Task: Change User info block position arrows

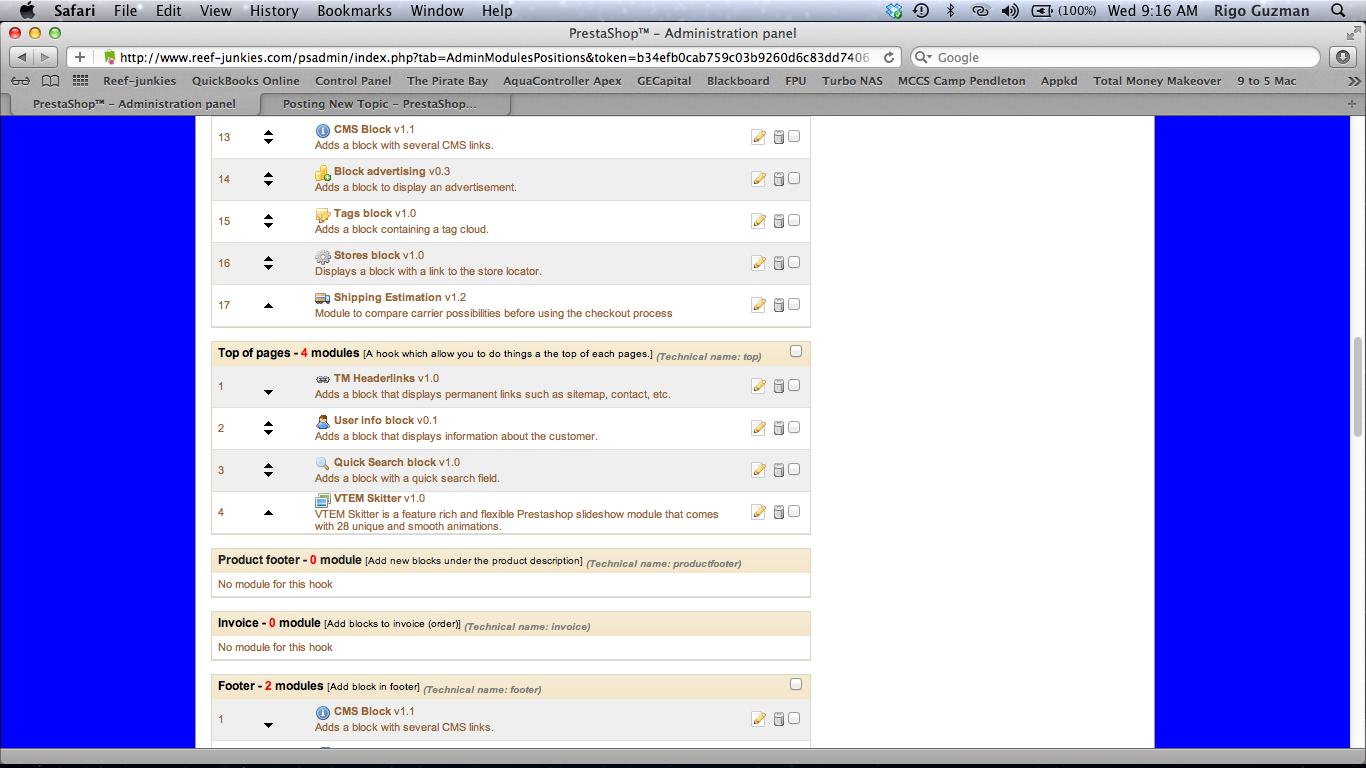Action: pyautogui.click(x=268, y=428)
